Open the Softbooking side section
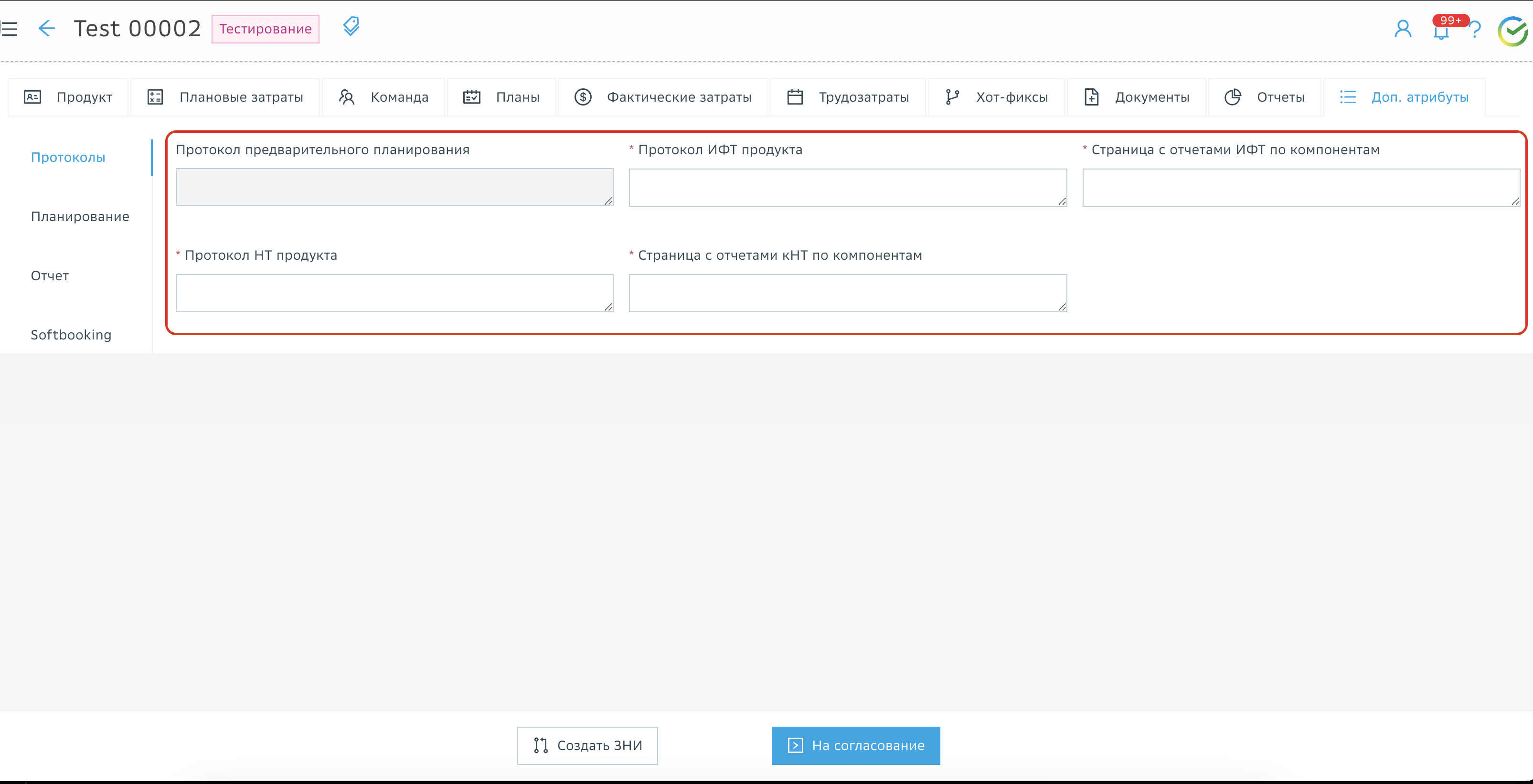This screenshot has height=784, width=1533. 71,335
